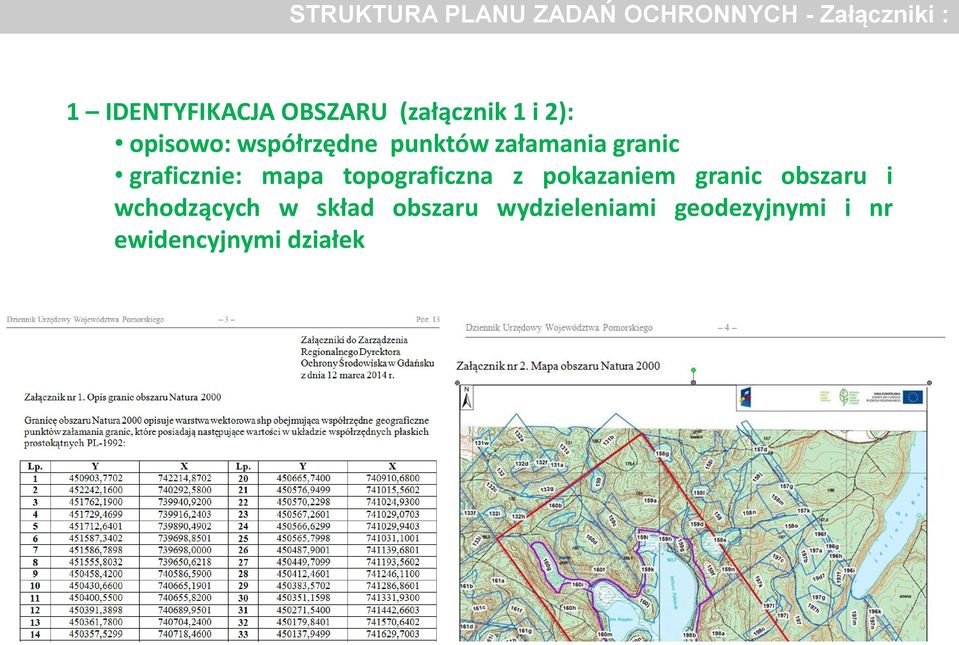Click the 'Poz. 13' page marker

pyautogui.click(x=428, y=320)
